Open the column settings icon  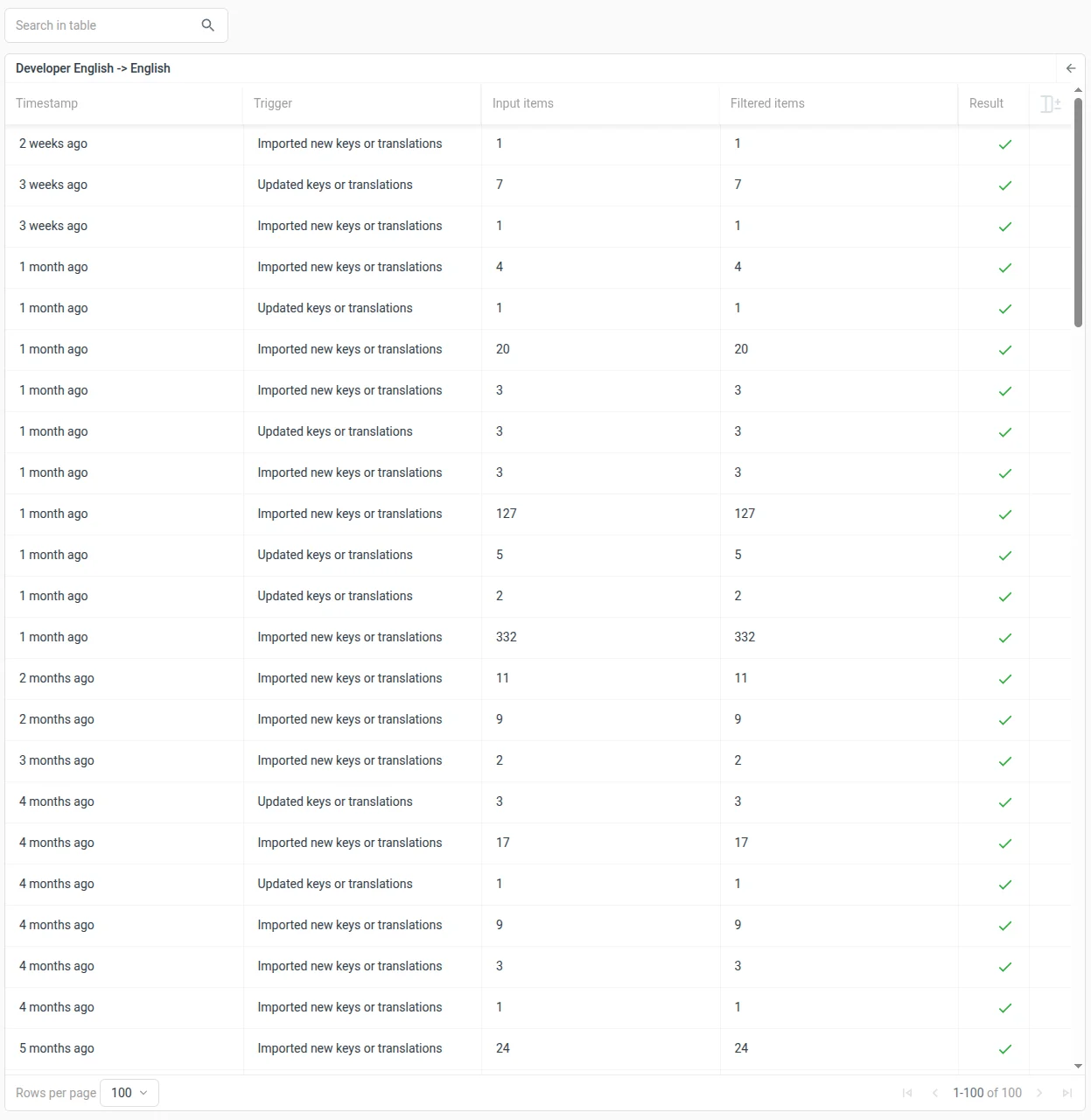point(1051,104)
